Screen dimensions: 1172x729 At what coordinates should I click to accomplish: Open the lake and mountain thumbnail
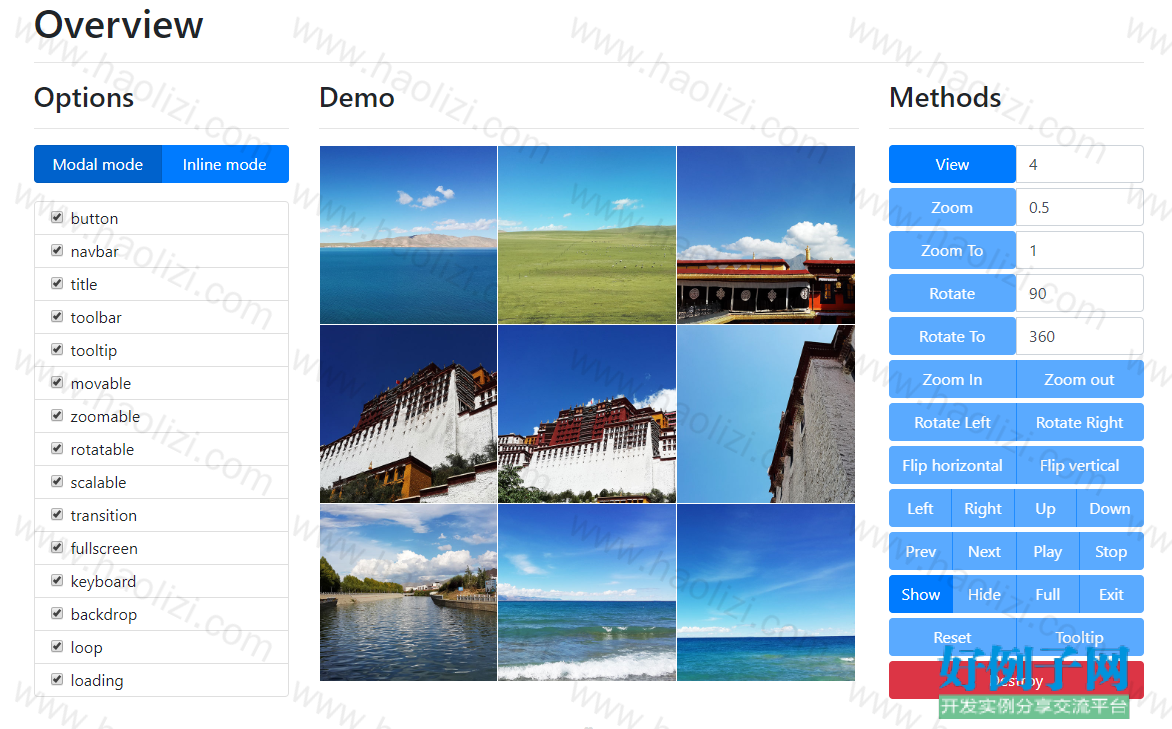click(408, 235)
